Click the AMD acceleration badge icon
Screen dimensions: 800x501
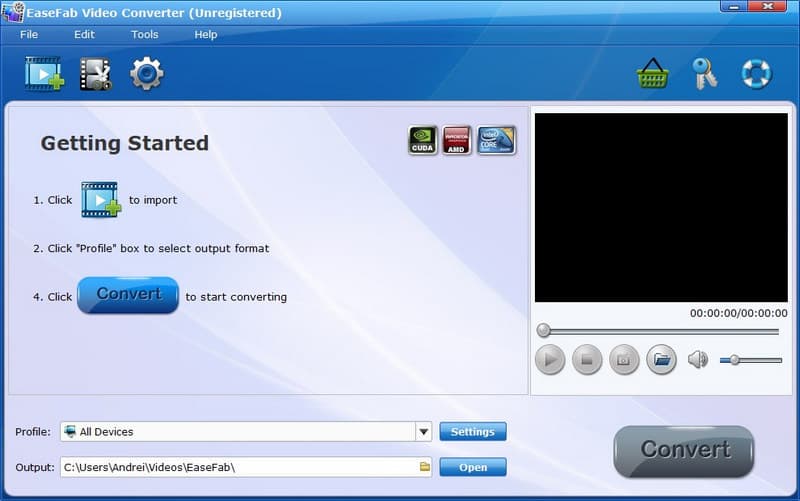457,140
